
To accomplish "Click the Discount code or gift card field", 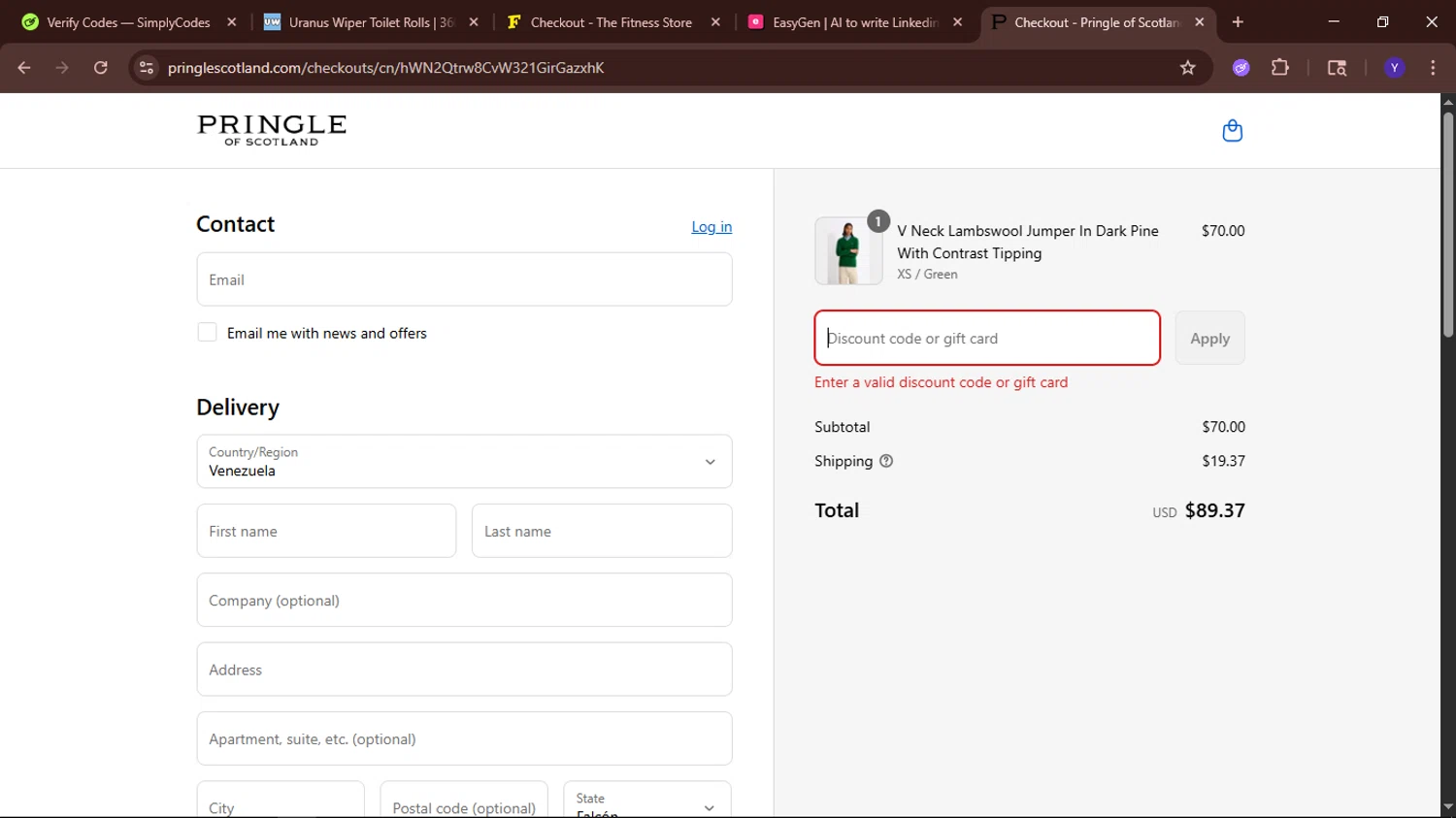I will point(987,338).
